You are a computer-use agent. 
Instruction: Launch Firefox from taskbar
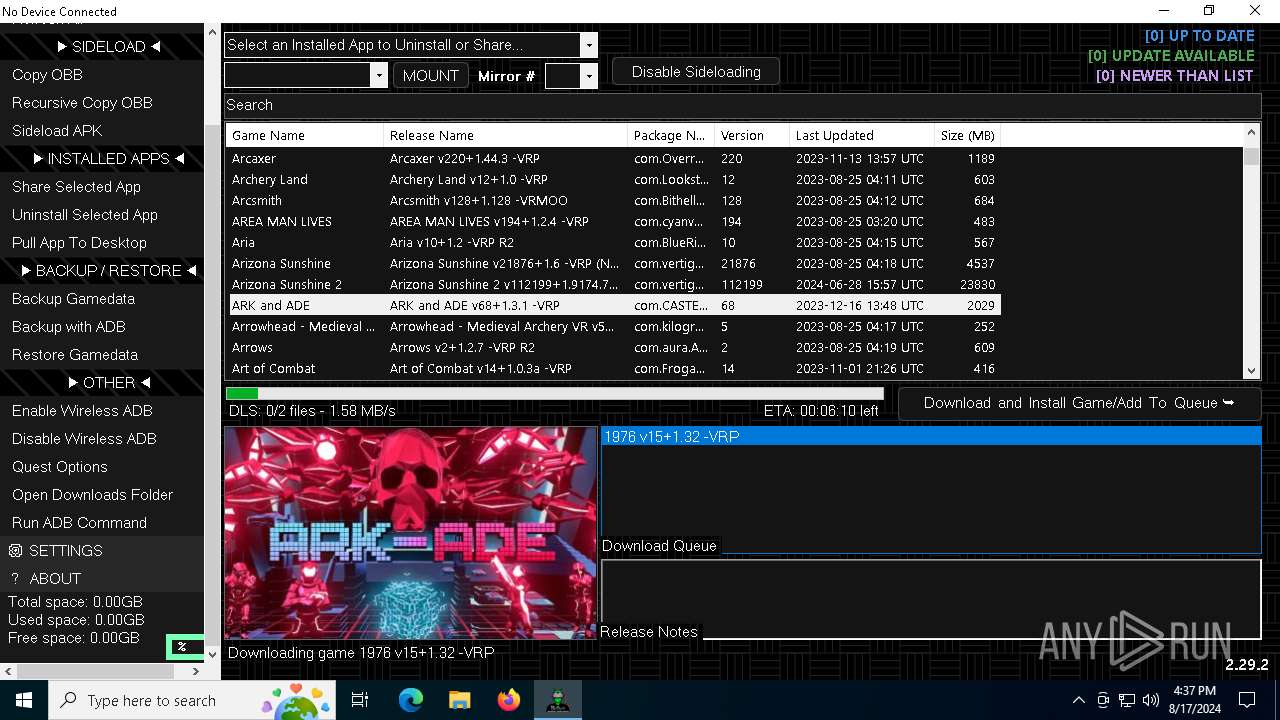[x=509, y=700]
